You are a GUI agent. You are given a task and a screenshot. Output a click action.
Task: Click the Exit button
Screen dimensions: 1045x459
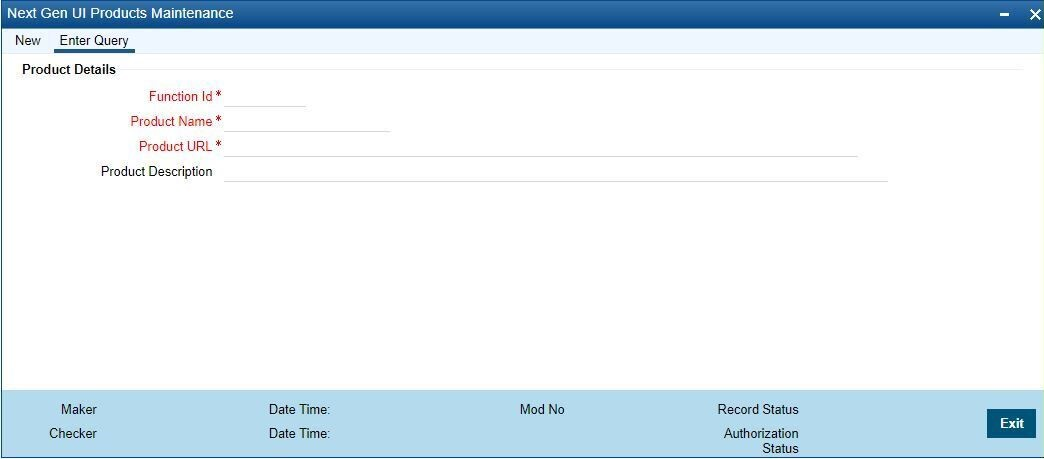pos(1011,423)
